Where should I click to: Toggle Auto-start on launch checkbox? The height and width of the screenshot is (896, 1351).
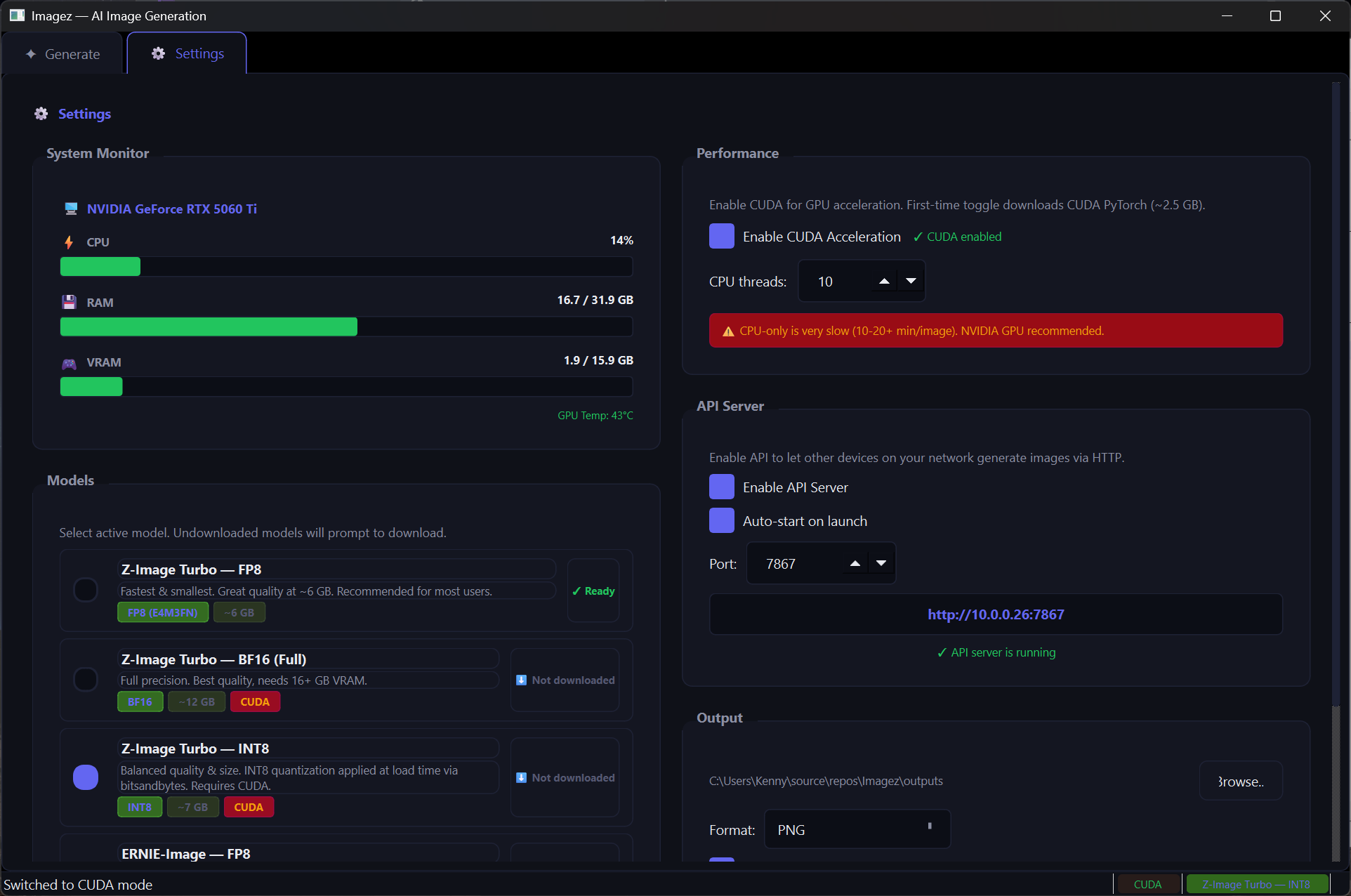(722, 521)
